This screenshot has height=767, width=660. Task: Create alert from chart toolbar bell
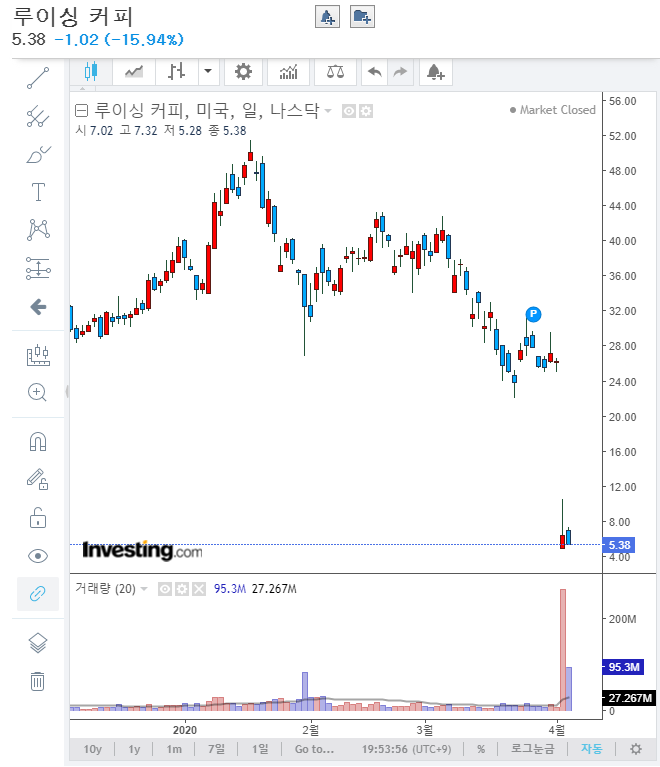(435, 72)
